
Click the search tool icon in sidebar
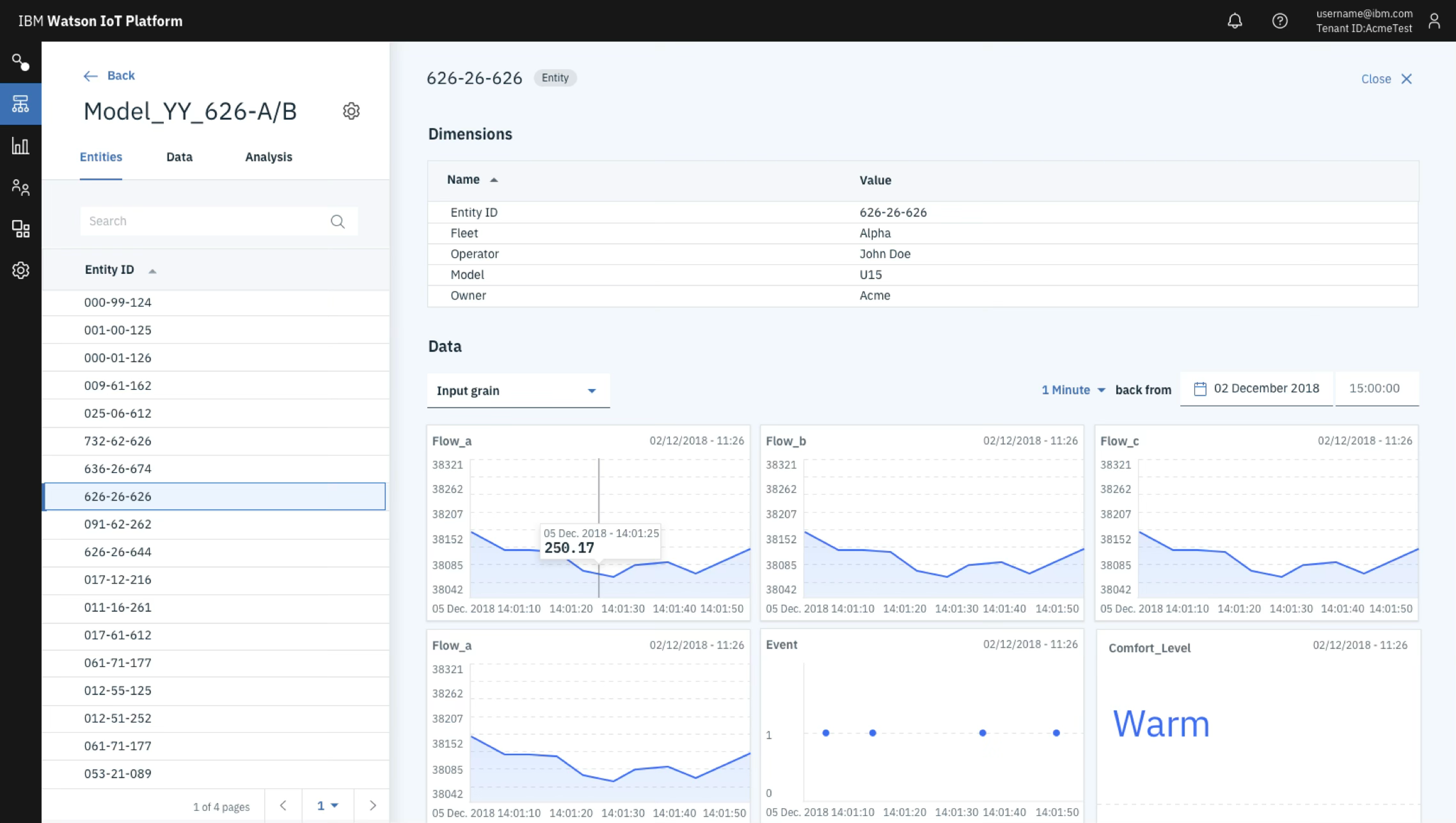tap(21, 61)
